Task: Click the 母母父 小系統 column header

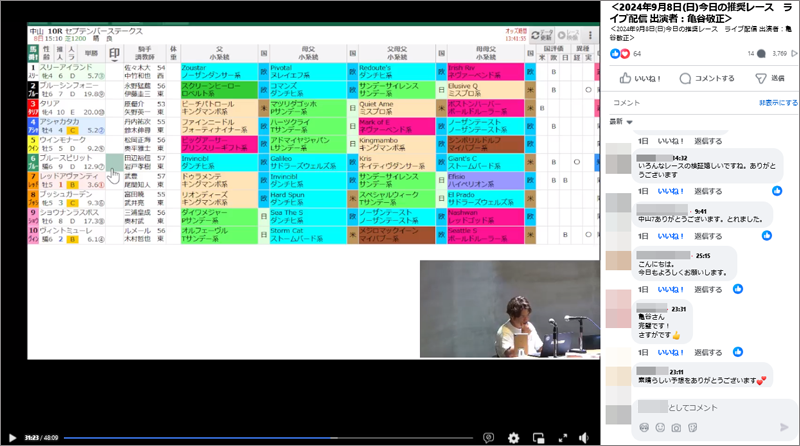Action: tap(486, 54)
